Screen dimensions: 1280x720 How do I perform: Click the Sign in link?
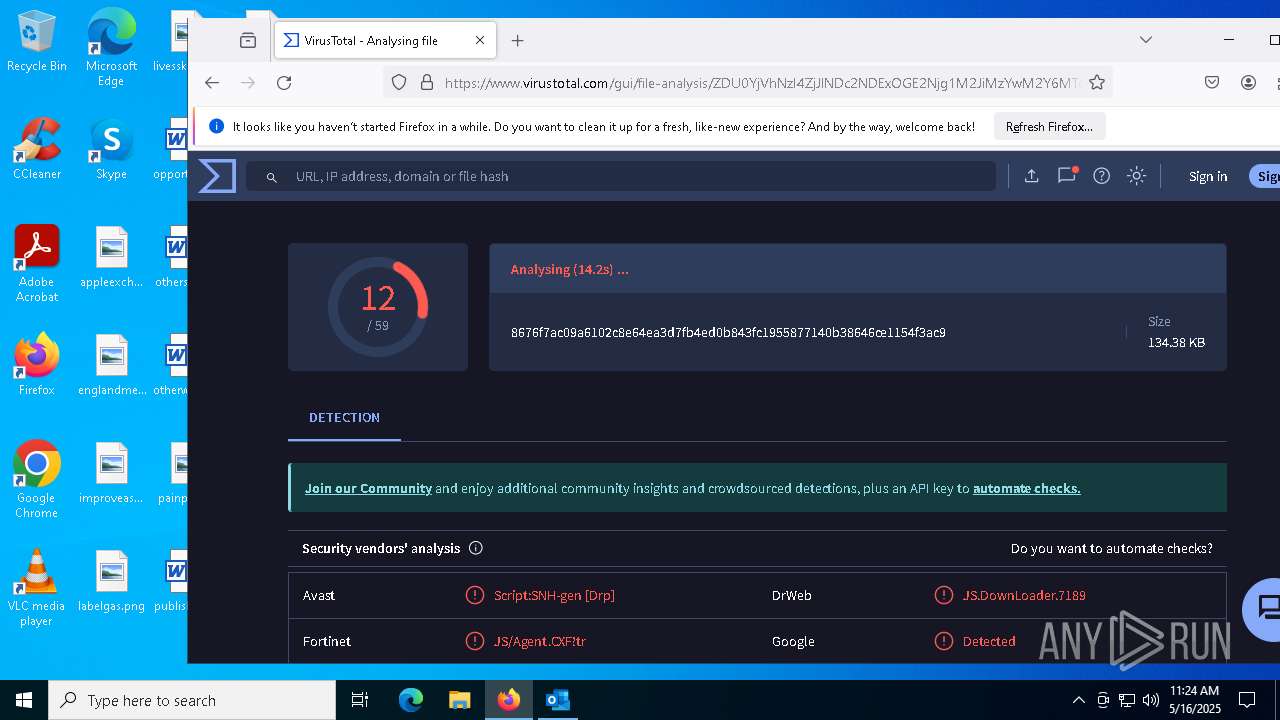pyautogui.click(x=1208, y=176)
